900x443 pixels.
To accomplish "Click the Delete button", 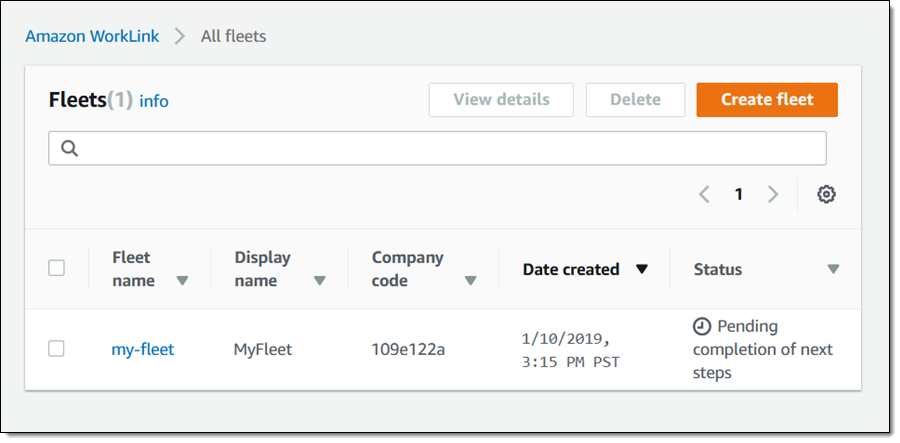I will point(635,100).
